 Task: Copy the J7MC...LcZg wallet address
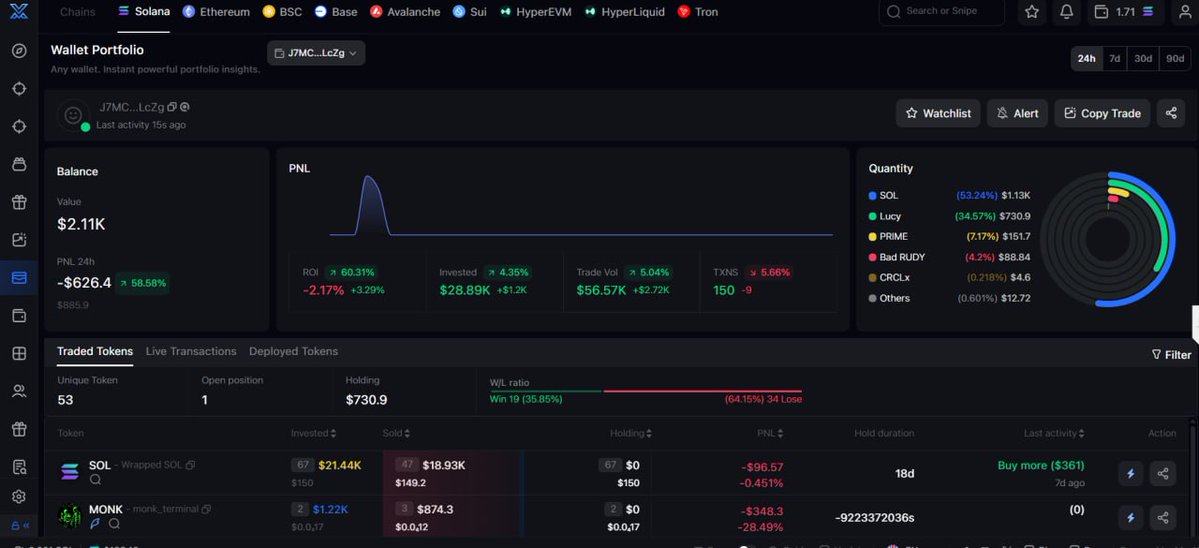click(171, 107)
